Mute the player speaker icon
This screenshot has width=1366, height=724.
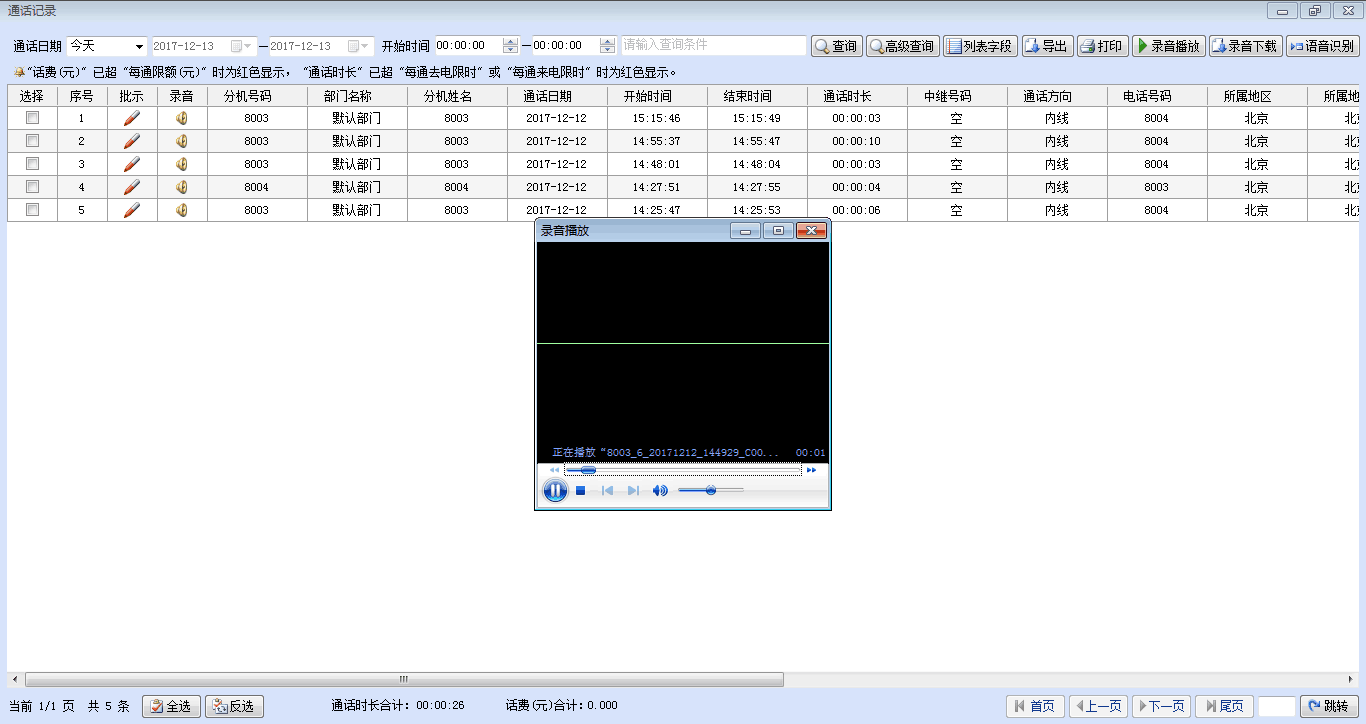coord(659,491)
